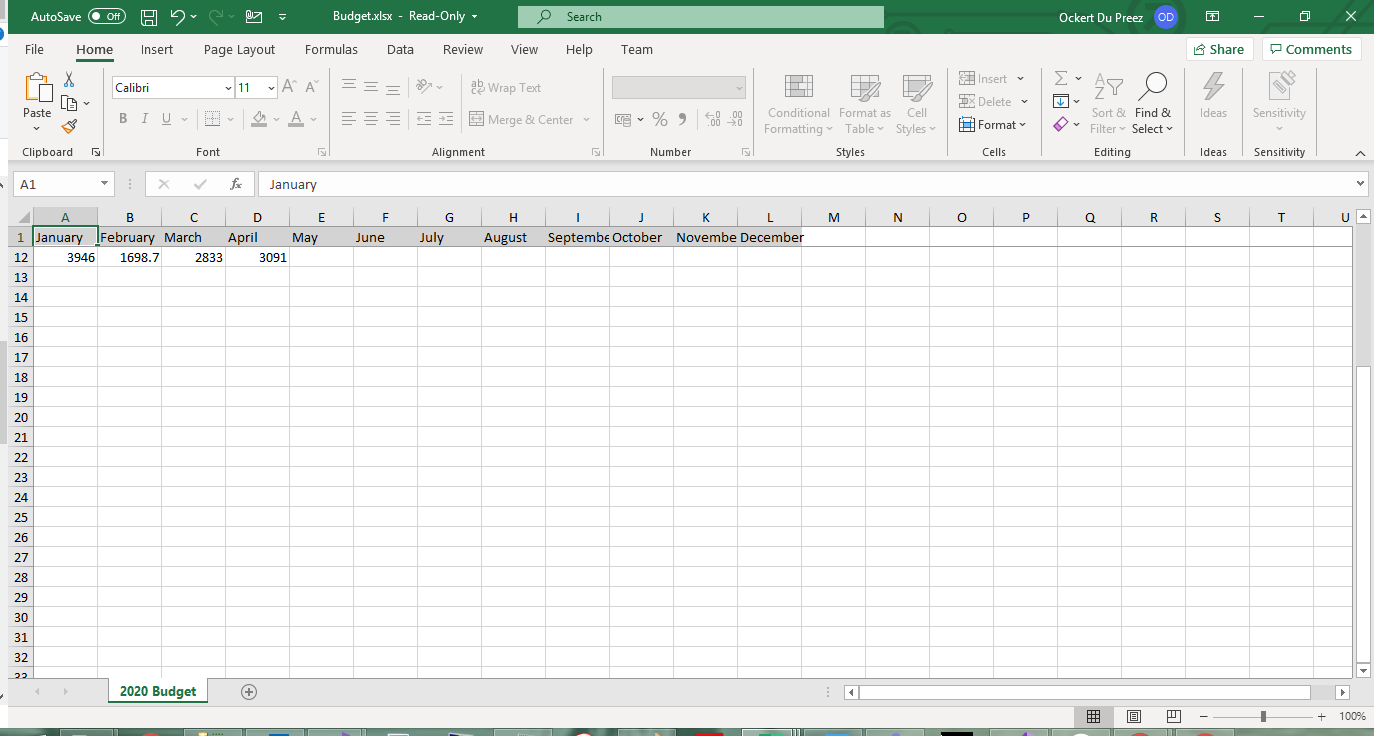Switch to the Data tab
This screenshot has height=736, width=1374.
click(400, 49)
